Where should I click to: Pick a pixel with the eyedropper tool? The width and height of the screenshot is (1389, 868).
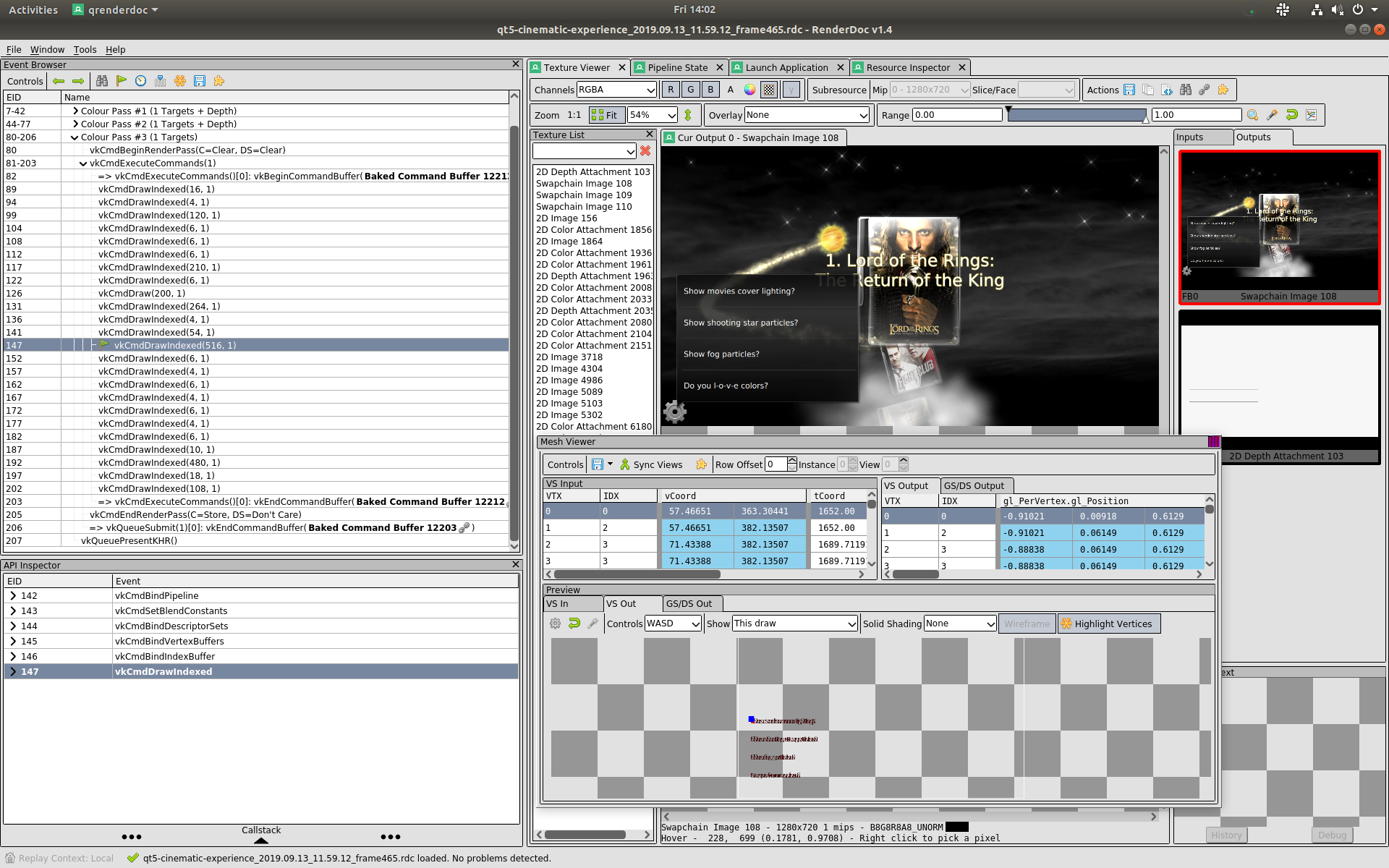1273,114
